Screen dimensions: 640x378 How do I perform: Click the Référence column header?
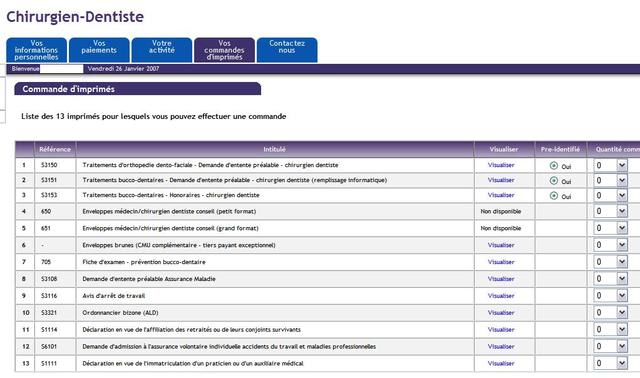(55, 149)
